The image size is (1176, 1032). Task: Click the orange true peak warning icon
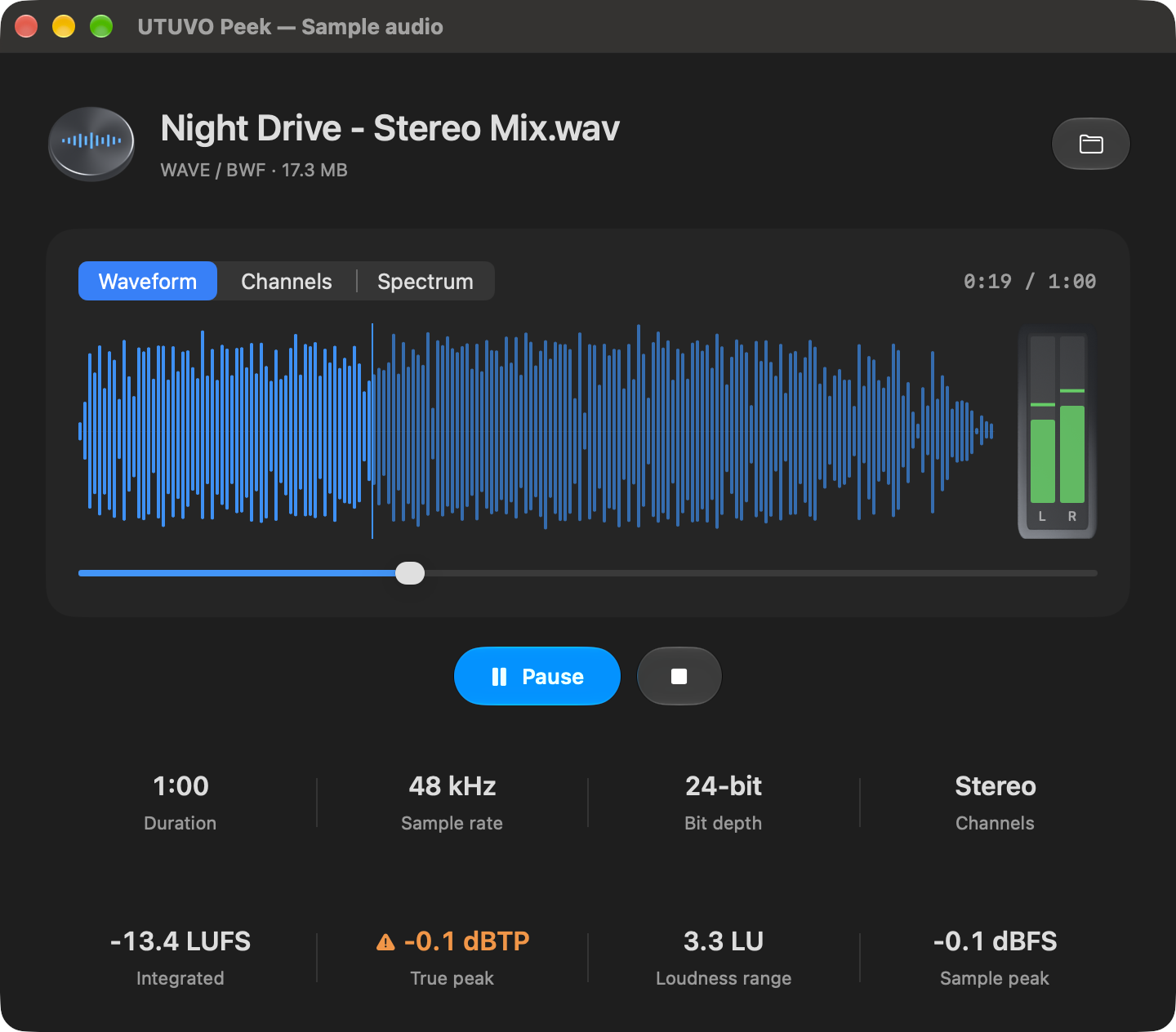pos(385,942)
